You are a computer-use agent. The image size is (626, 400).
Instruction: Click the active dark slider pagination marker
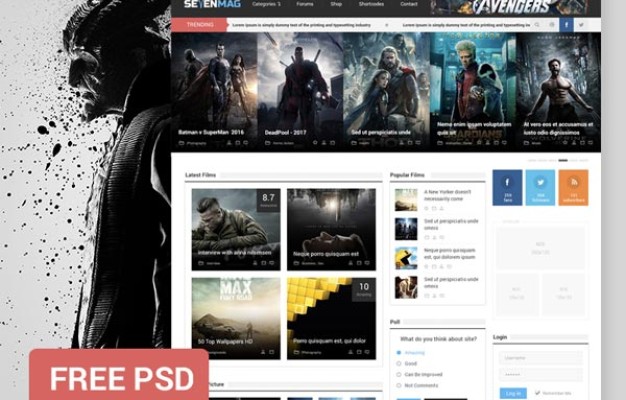pyautogui.click(x=563, y=160)
